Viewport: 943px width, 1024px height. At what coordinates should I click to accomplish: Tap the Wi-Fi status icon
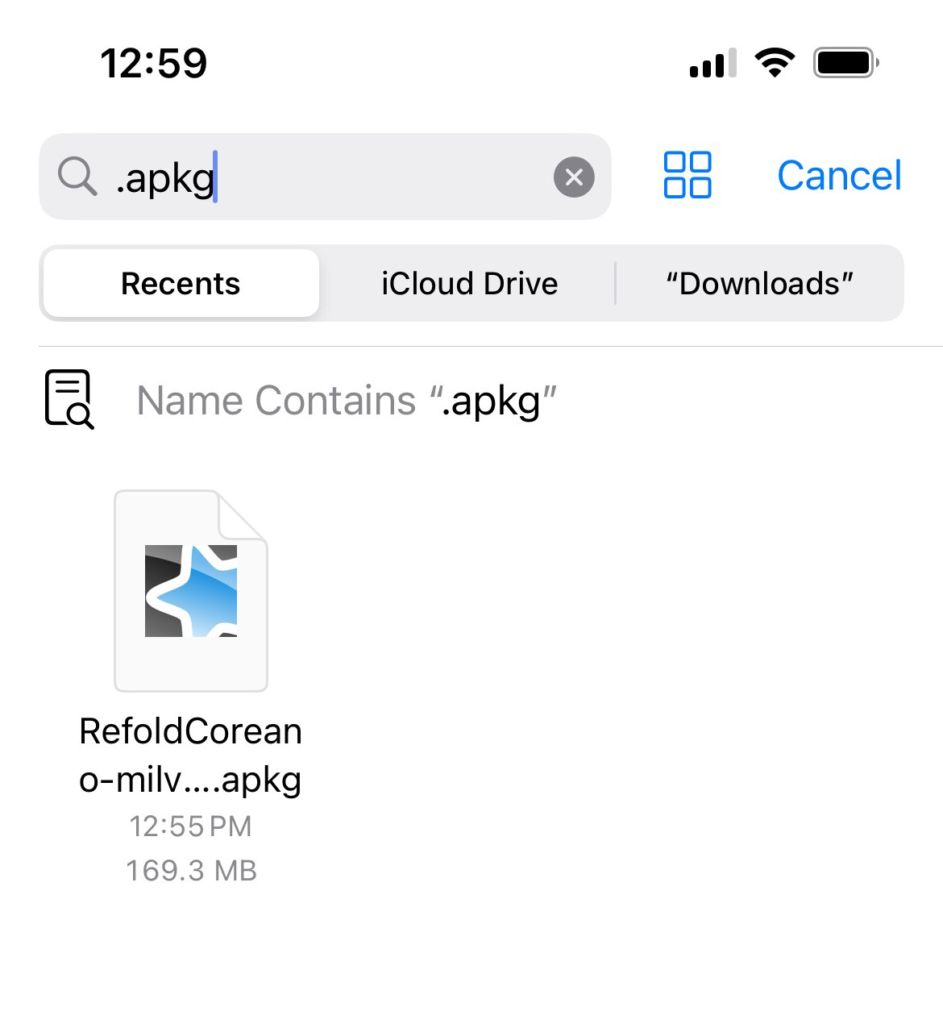pos(774,64)
